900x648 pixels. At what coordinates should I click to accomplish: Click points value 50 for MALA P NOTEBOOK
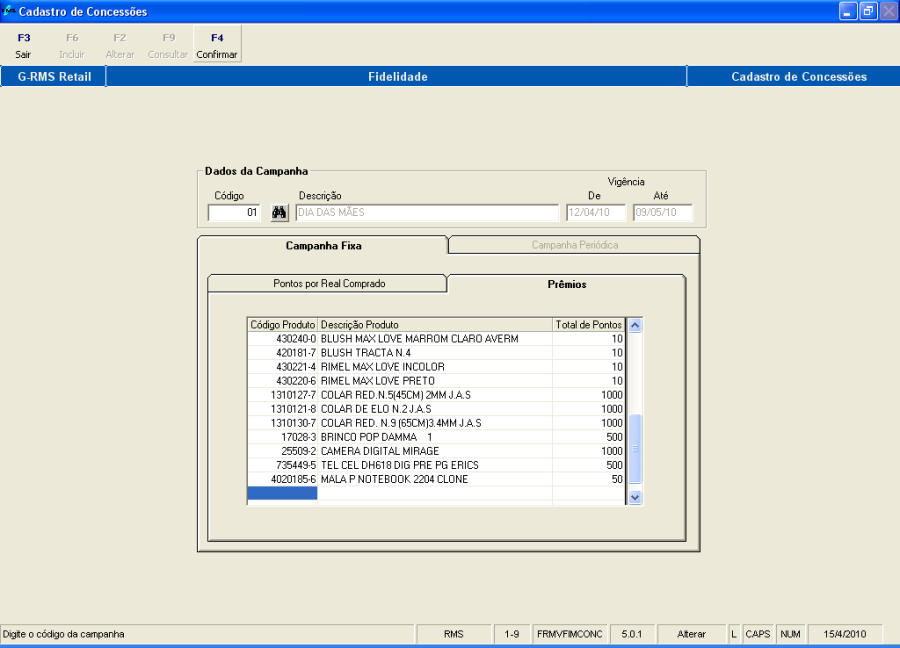[x=588, y=479]
